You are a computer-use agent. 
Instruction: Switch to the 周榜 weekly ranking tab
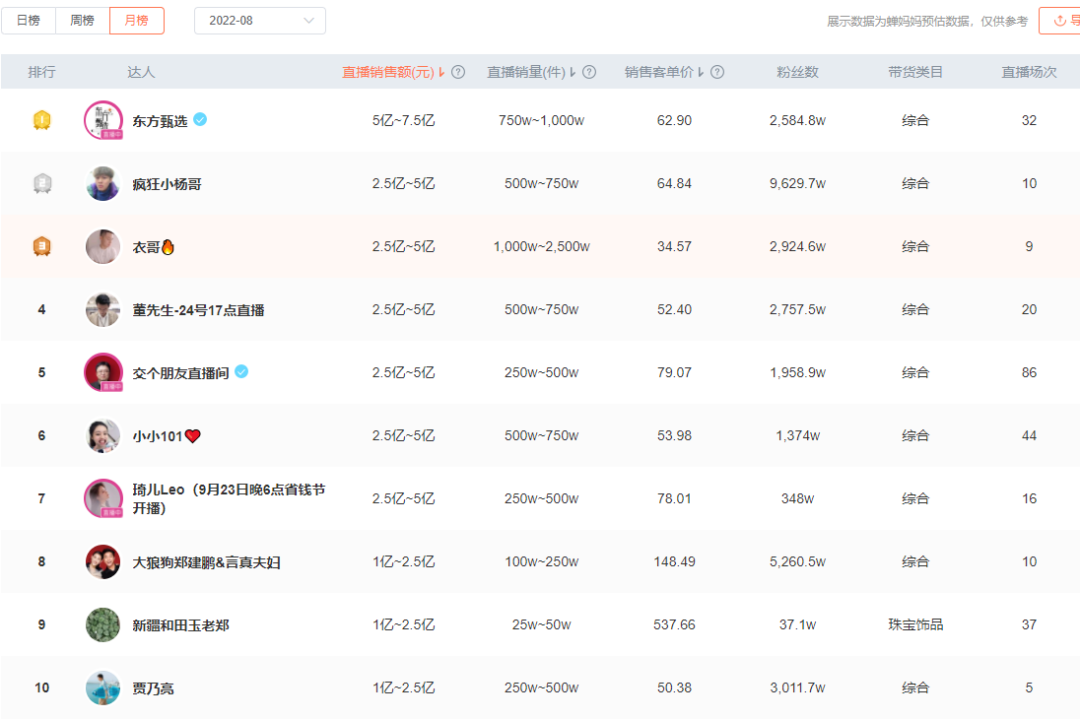pyautogui.click(x=82, y=21)
